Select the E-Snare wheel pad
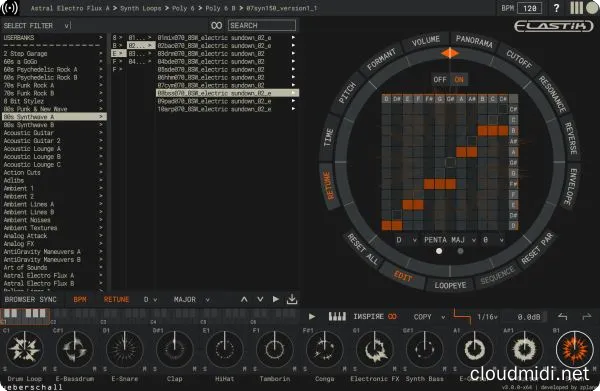Screen dimensions: 600x391 click(125, 350)
